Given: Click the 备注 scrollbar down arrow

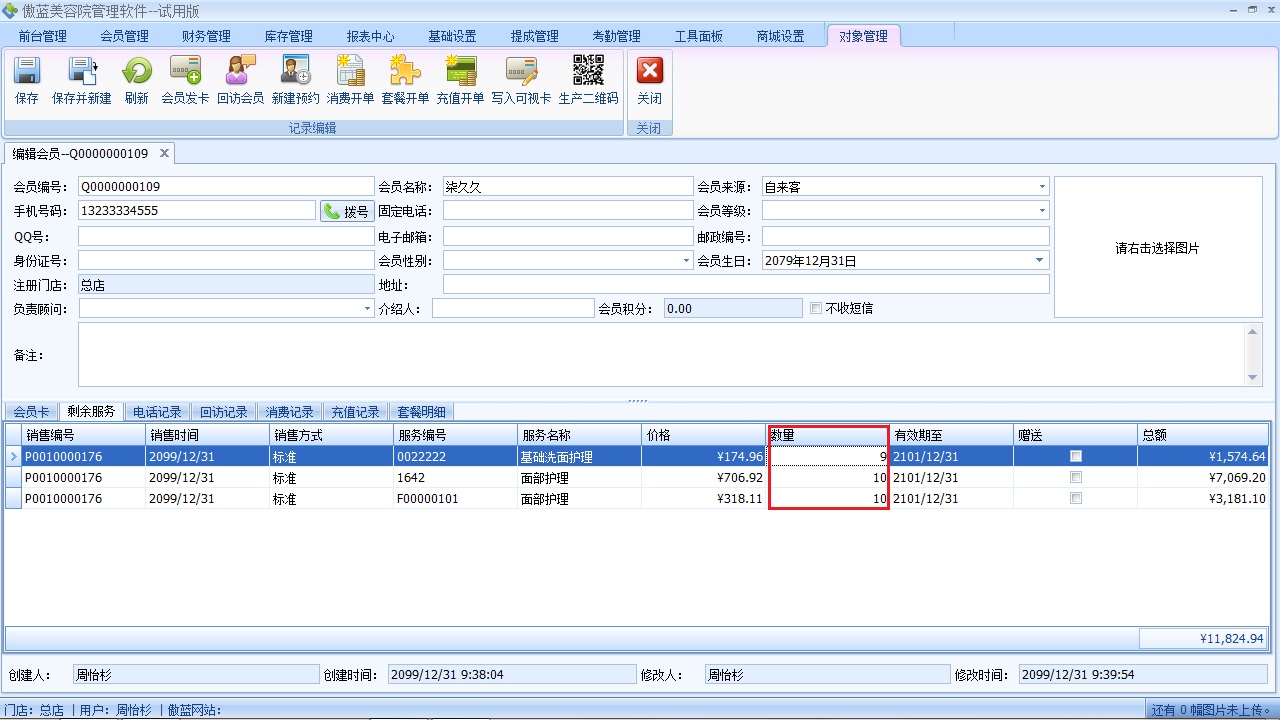Looking at the screenshot, I should (1253, 377).
